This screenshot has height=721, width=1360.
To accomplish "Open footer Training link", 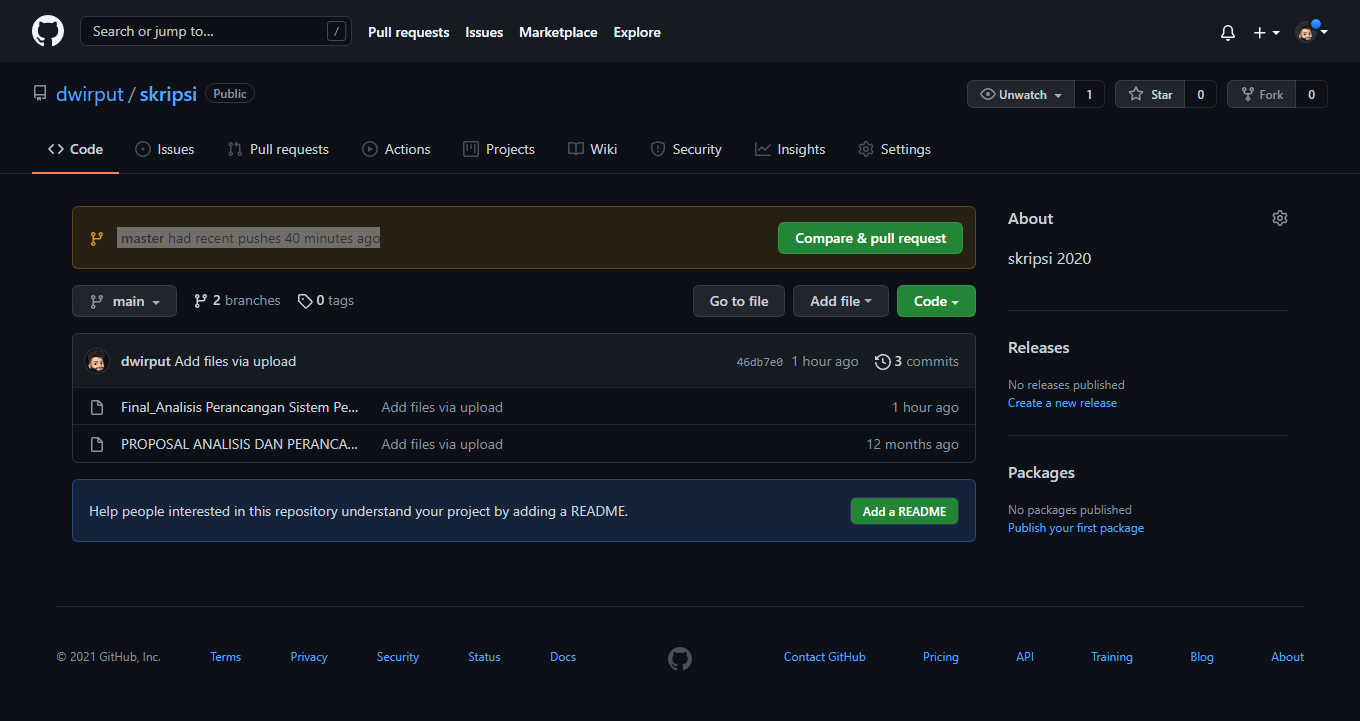I will pyautogui.click(x=1112, y=657).
